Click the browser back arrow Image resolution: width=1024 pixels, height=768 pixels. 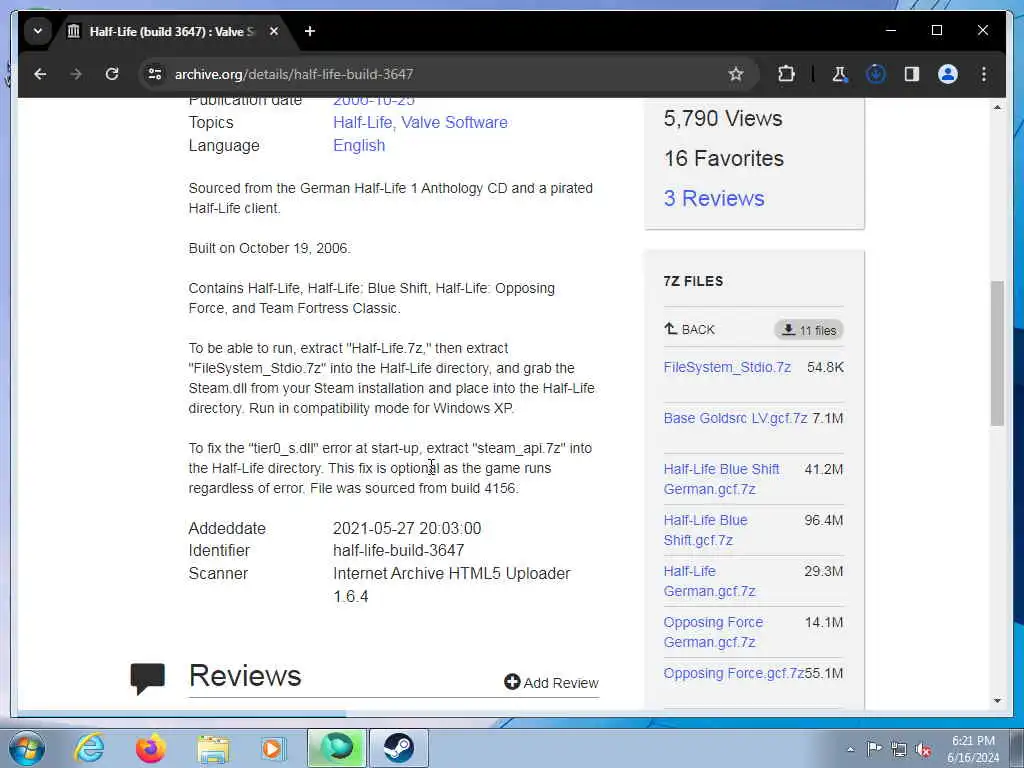pyautogui.click(x=40, y=74)
